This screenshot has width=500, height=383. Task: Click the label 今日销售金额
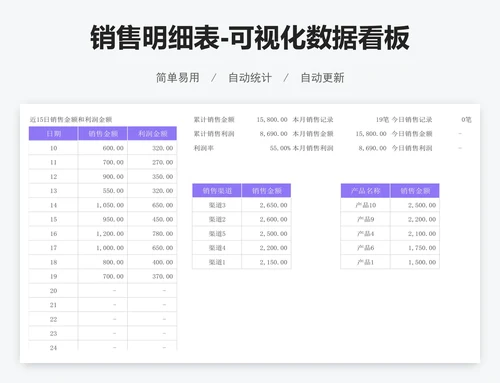(x=412, y=134)
